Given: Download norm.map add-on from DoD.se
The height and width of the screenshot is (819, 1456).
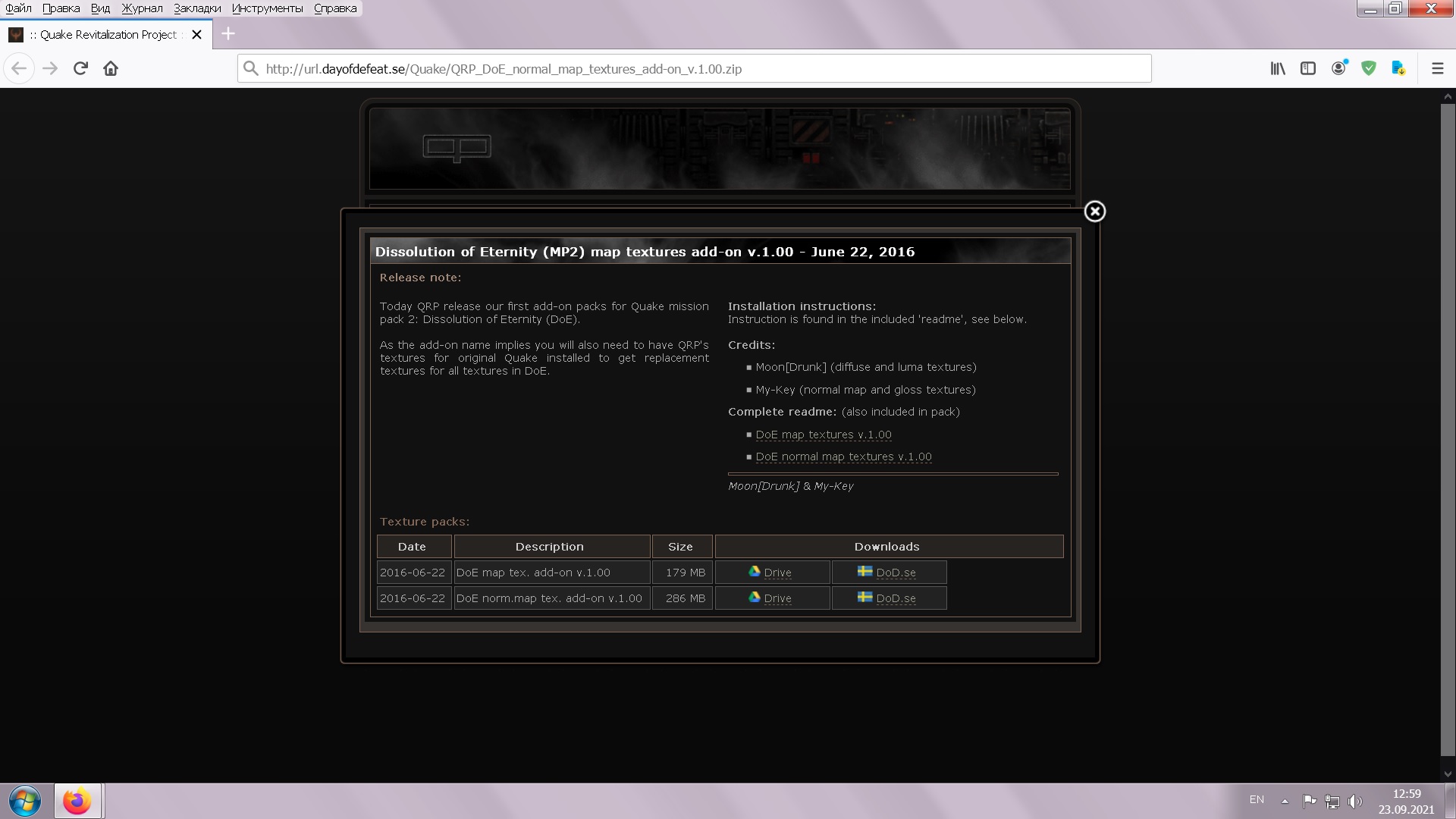Looking at the screenshot, I should point(887,598).
